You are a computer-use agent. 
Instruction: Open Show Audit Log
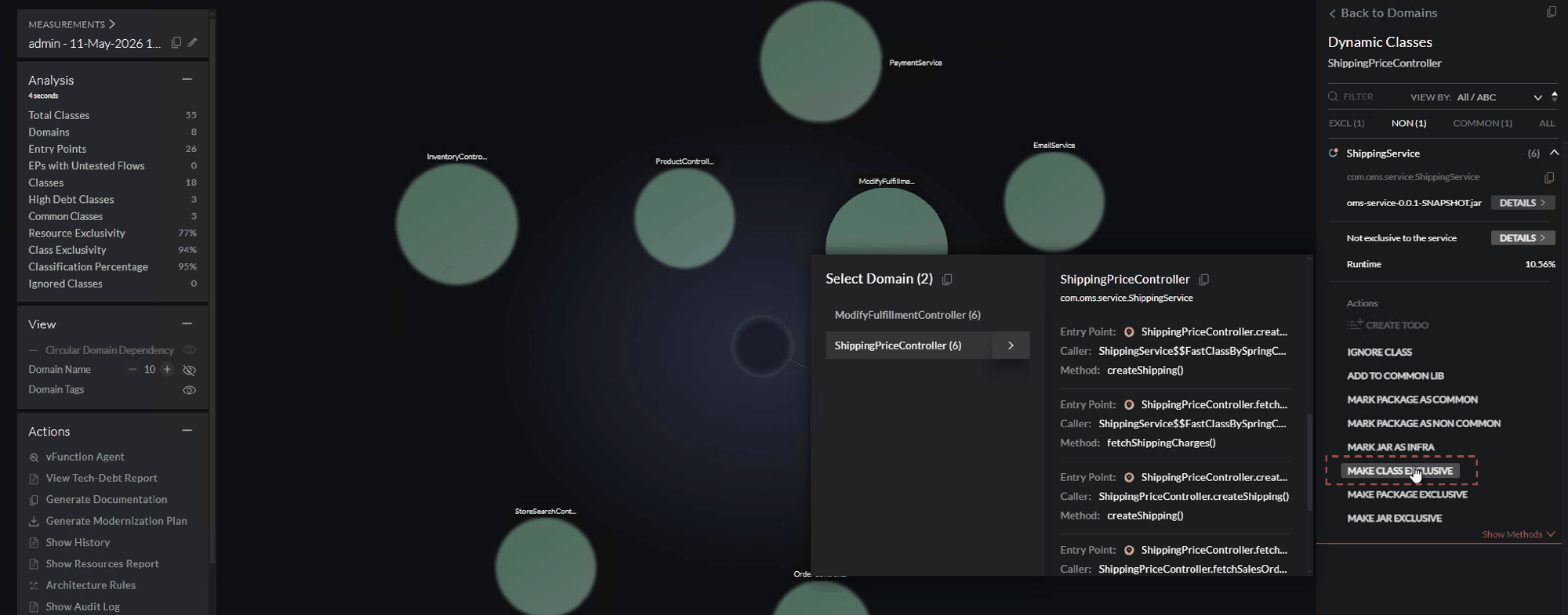(82, 606)
